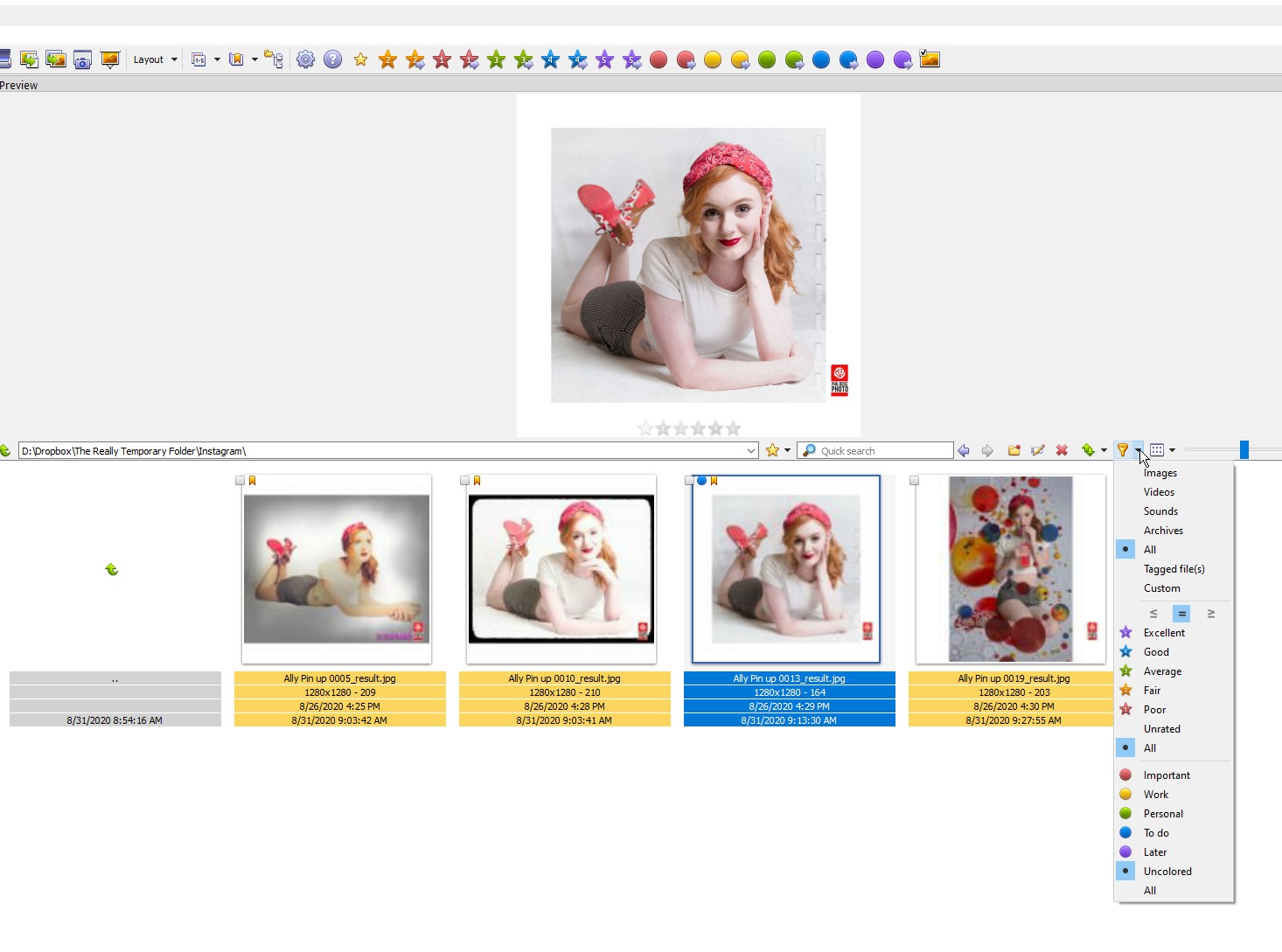Select Images in the filter menu
This screenshot has height=952, width=1282.
(x=1160, y=473)
